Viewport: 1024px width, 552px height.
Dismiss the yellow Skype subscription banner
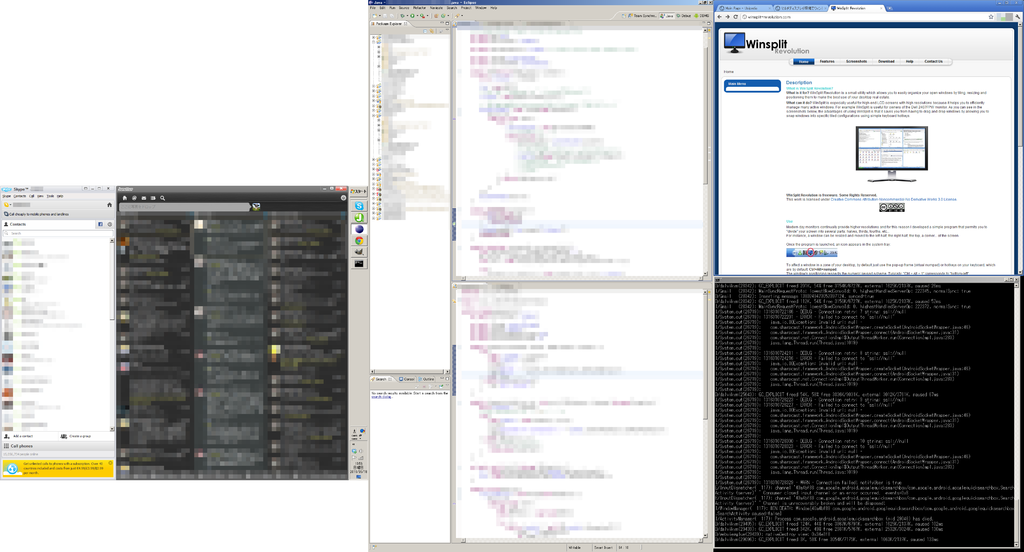[110, 463]
